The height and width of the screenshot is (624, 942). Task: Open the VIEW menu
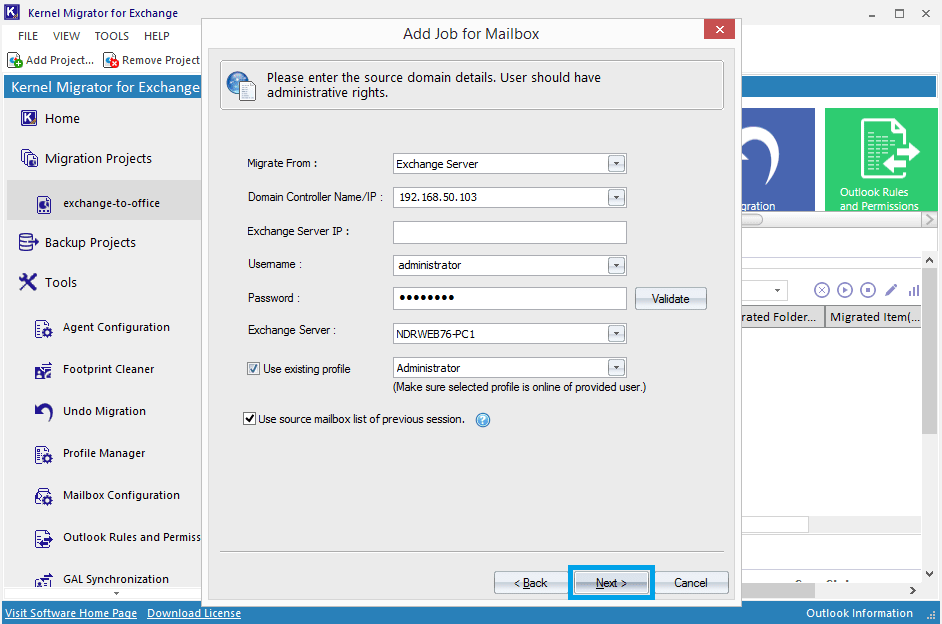pyautogui.click(x=66, y=36)
